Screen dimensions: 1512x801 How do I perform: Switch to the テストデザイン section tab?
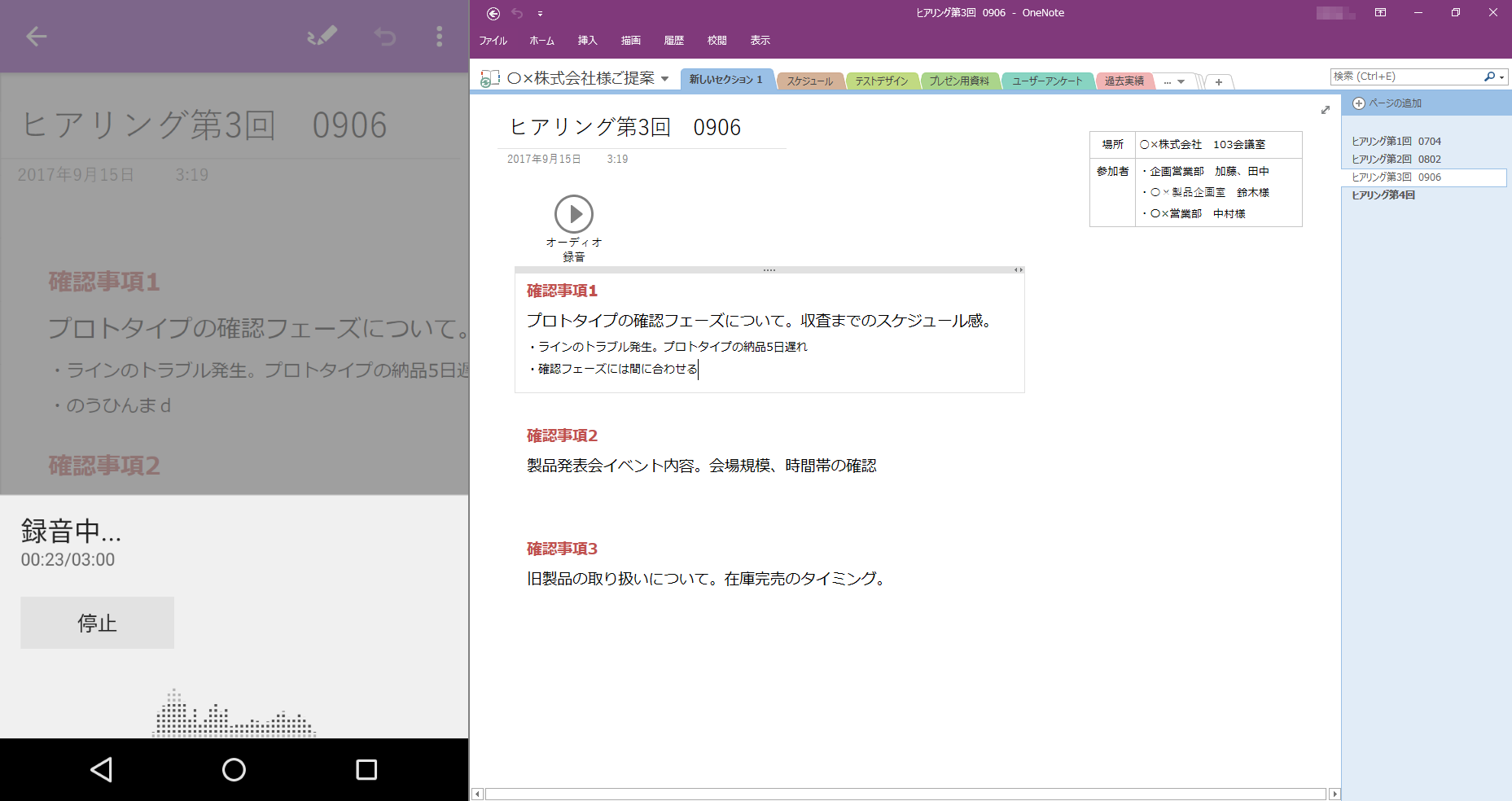[883, 81]
